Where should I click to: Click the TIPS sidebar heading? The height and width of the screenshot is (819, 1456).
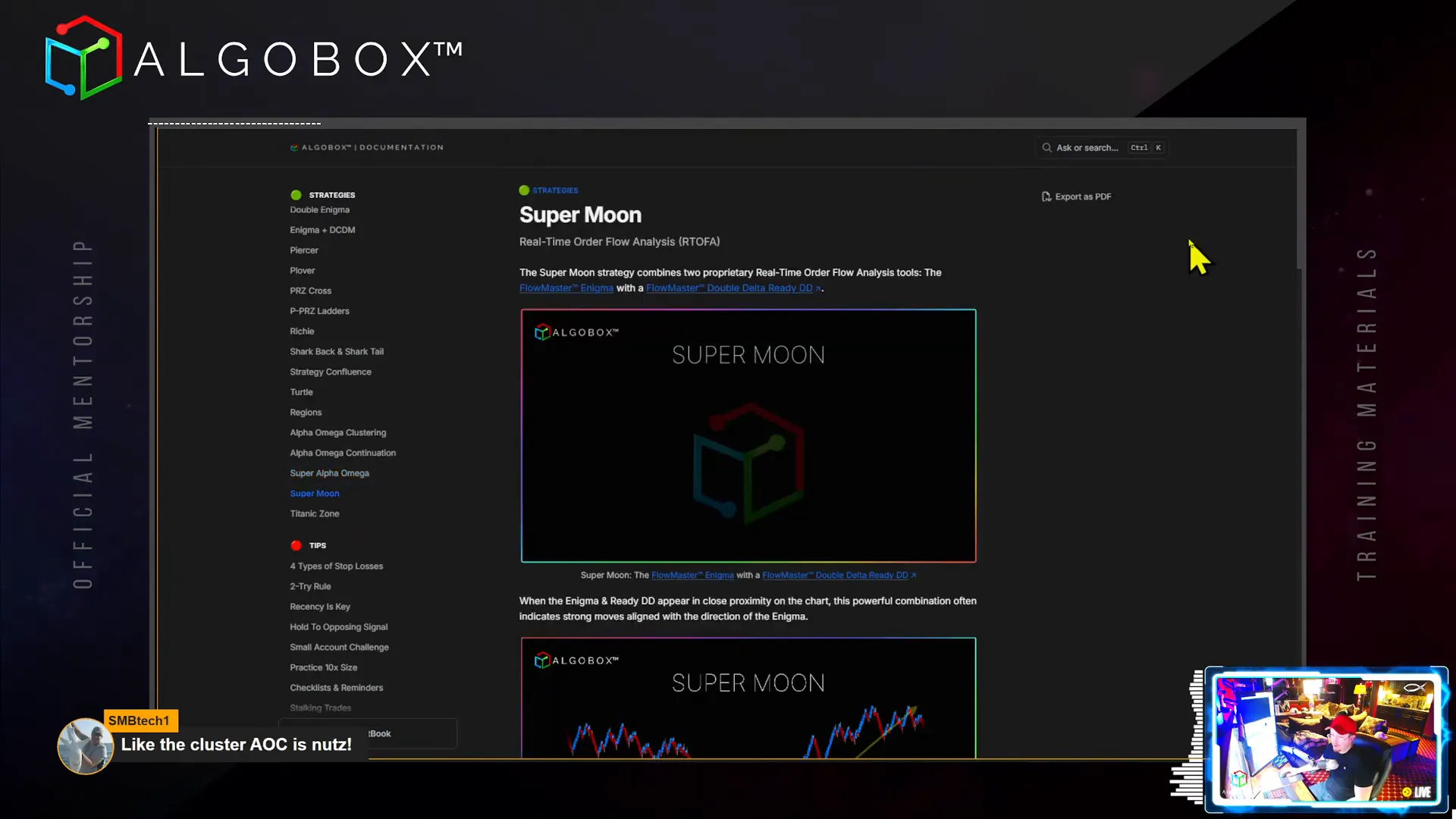pyautogui.click(x=318, y=546)
